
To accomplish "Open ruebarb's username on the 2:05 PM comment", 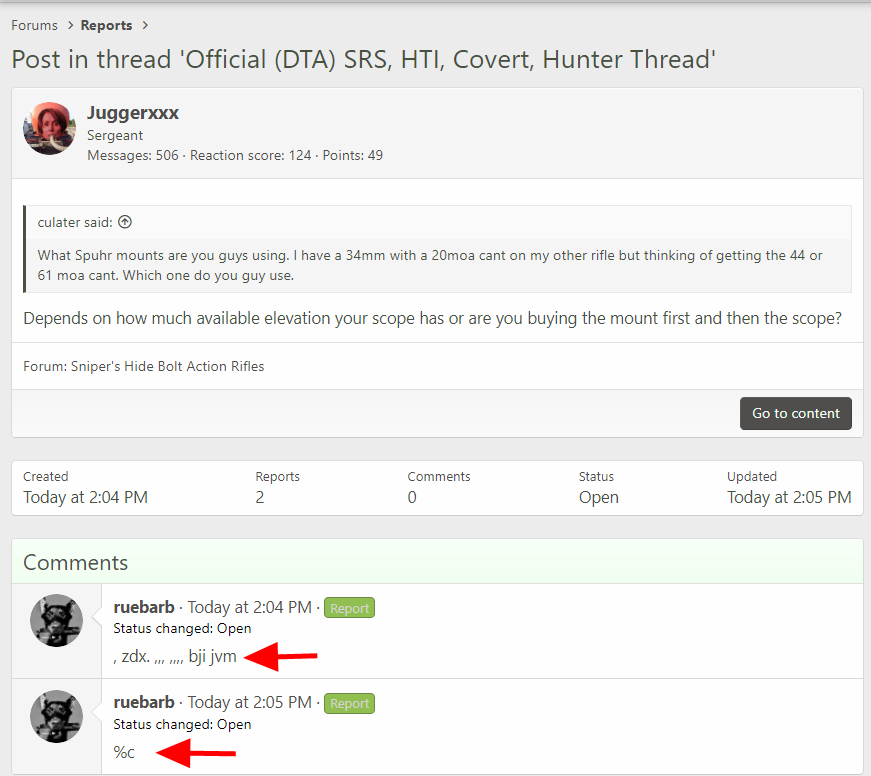I will pos(145,703).
